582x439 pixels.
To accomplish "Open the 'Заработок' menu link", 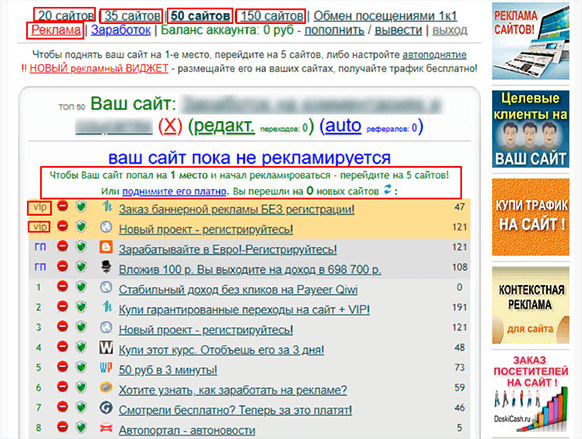I will [121, 30].
